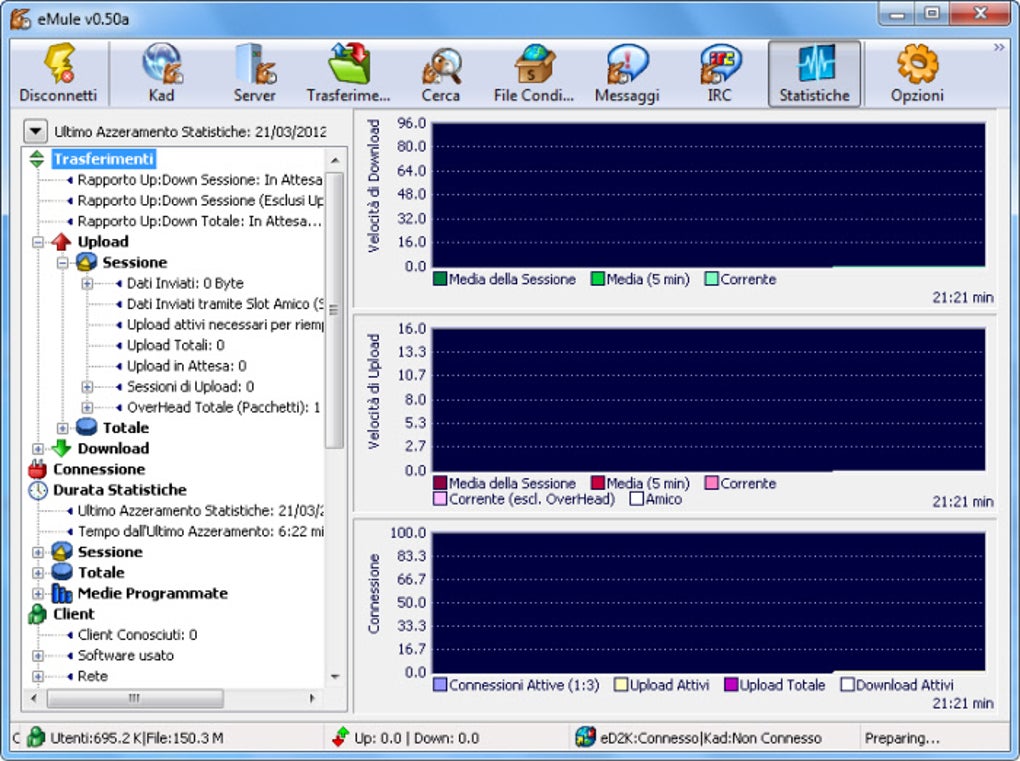Open the Messaggi messages view

tap(627, 73)
